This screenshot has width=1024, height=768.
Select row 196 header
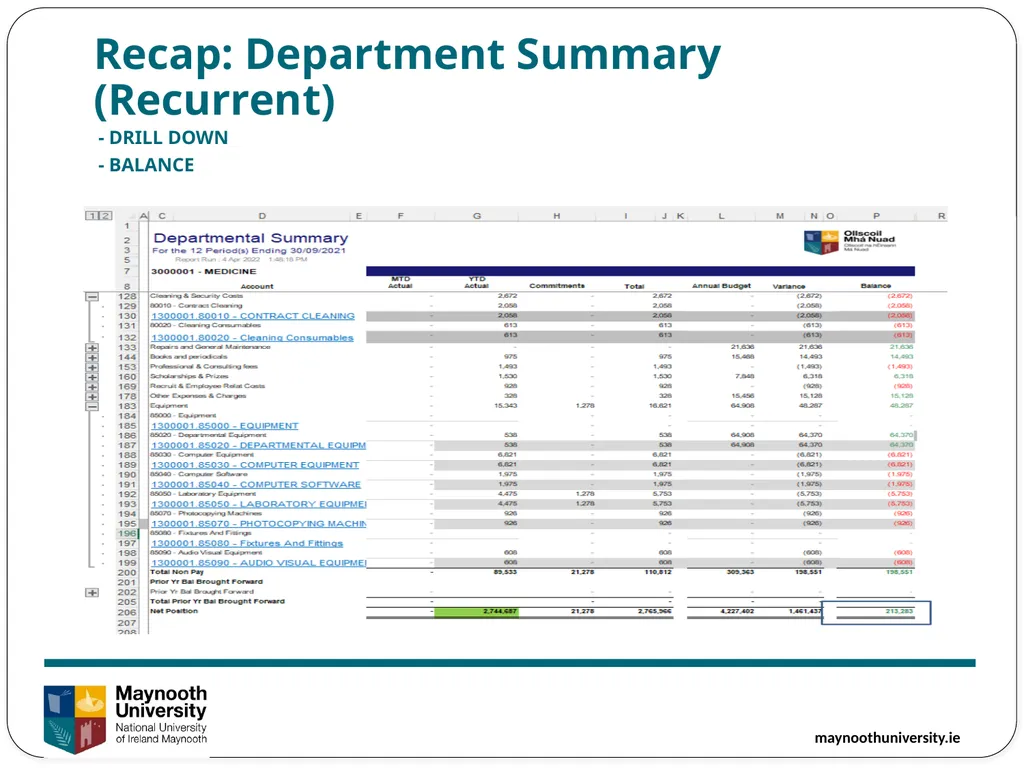127,534
